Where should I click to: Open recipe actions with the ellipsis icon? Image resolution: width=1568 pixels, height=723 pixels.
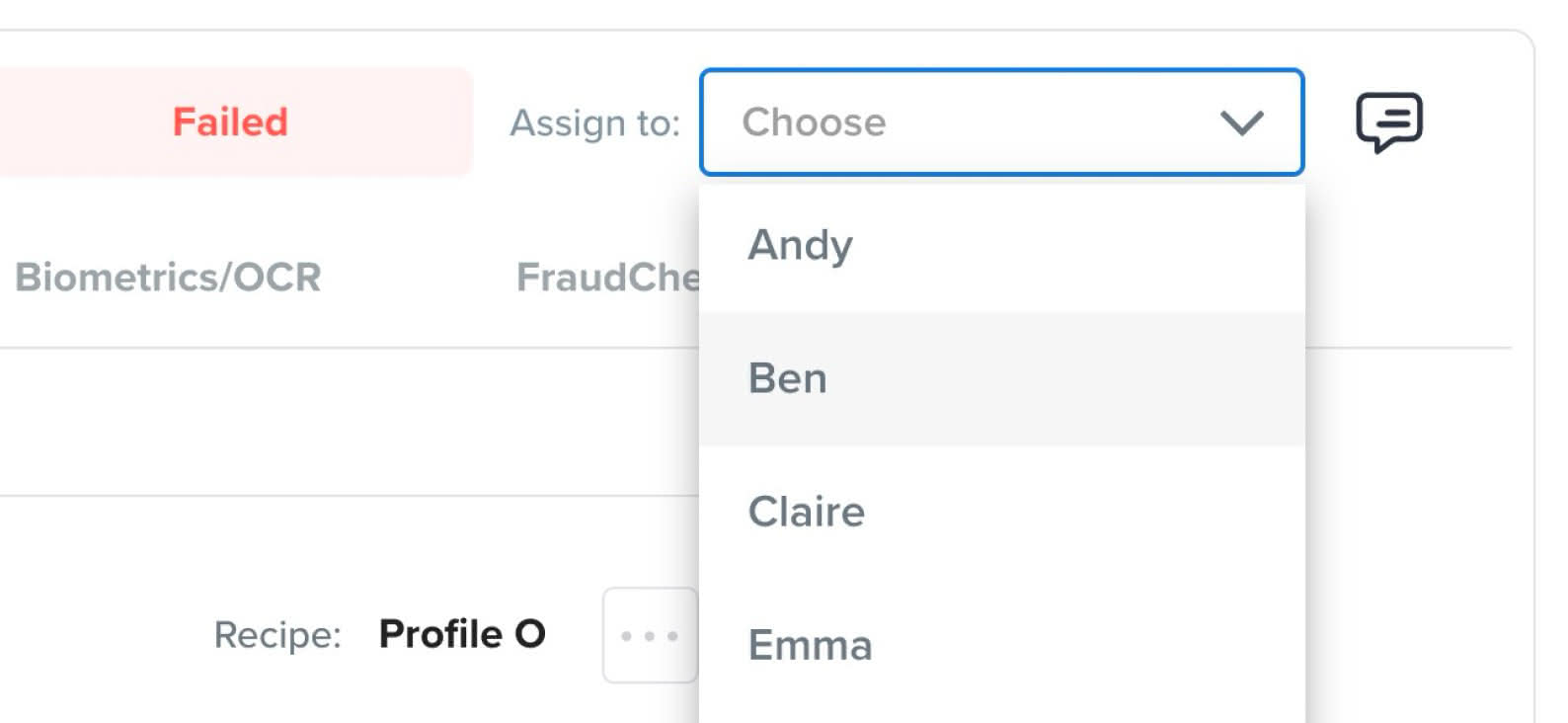click(x=650, y=636)
